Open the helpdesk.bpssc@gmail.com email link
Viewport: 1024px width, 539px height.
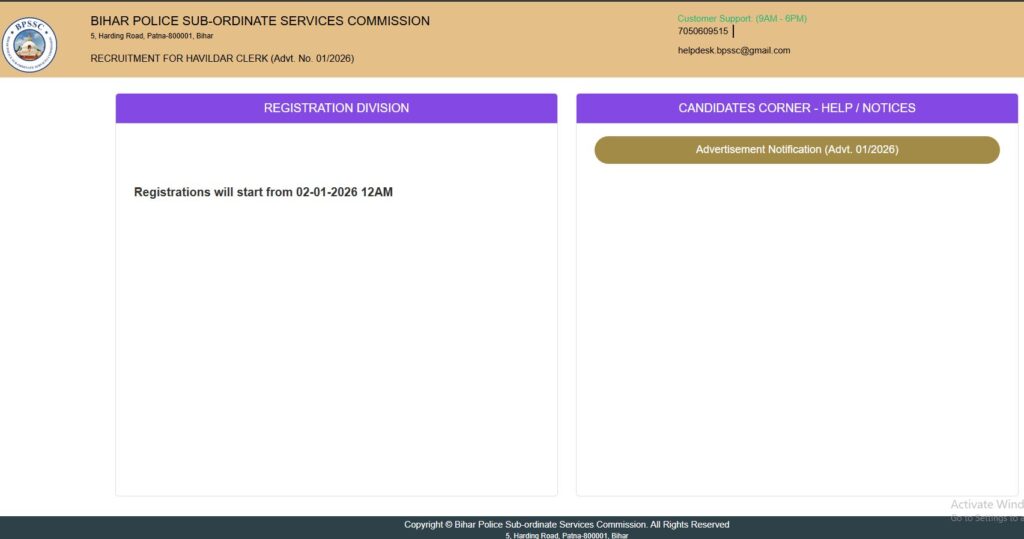point(733,50)
